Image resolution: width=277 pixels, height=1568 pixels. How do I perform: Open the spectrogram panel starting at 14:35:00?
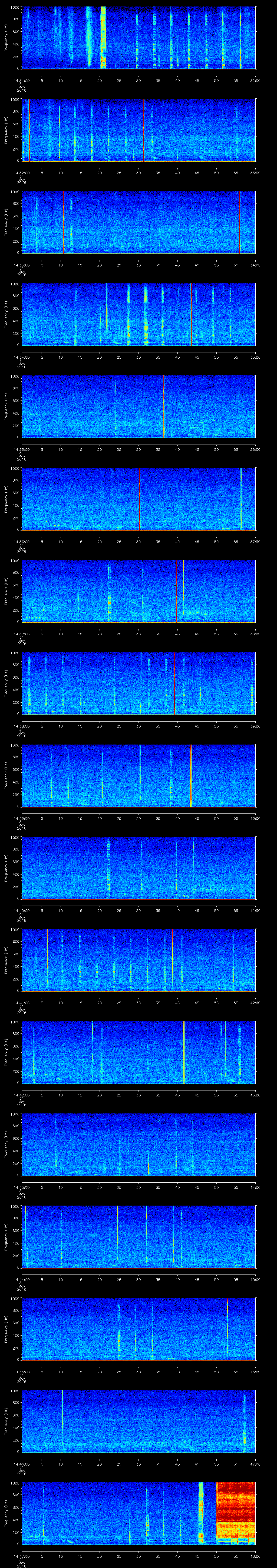point(138,407)
